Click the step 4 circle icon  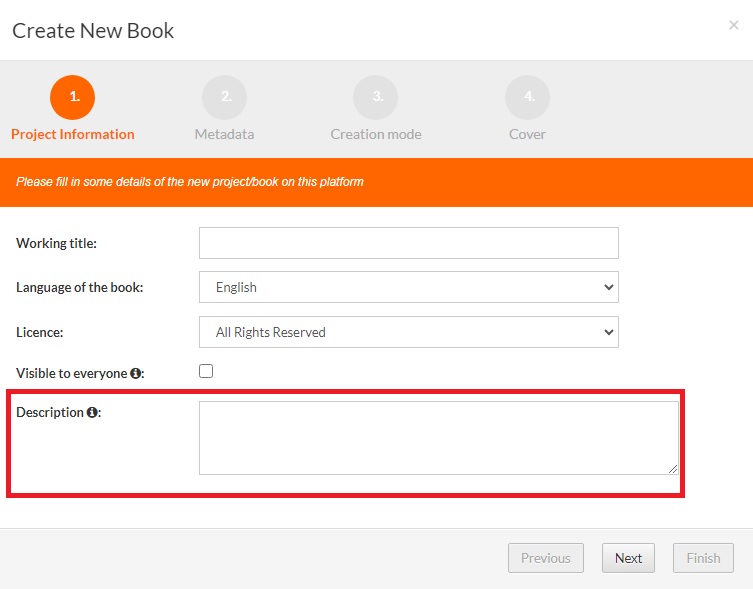pyautogui.click(x=527, y=97)
